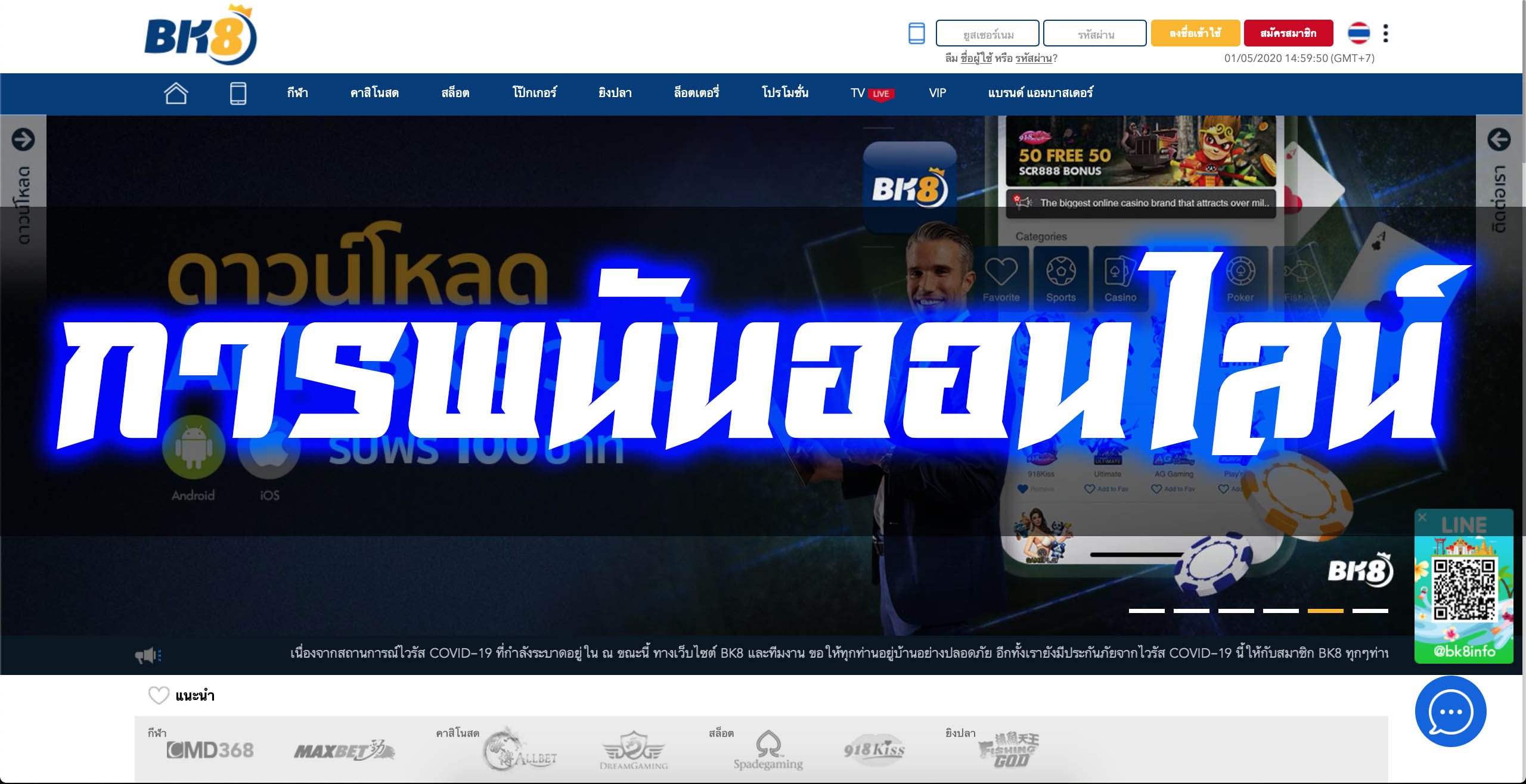Click the ยูสเซอร์เนม username input field
This screenshot has height=784, width=1526.
(x=987, y=34)
